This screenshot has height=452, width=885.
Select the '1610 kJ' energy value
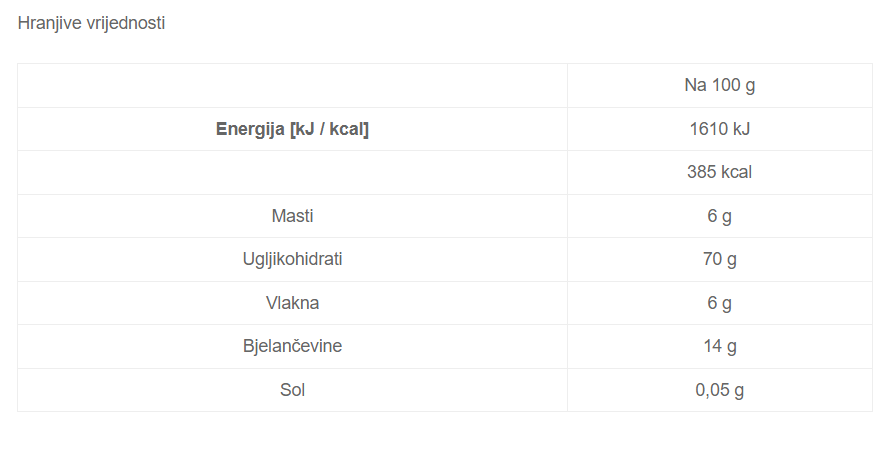pyautogui.click(x=719, y=129)
